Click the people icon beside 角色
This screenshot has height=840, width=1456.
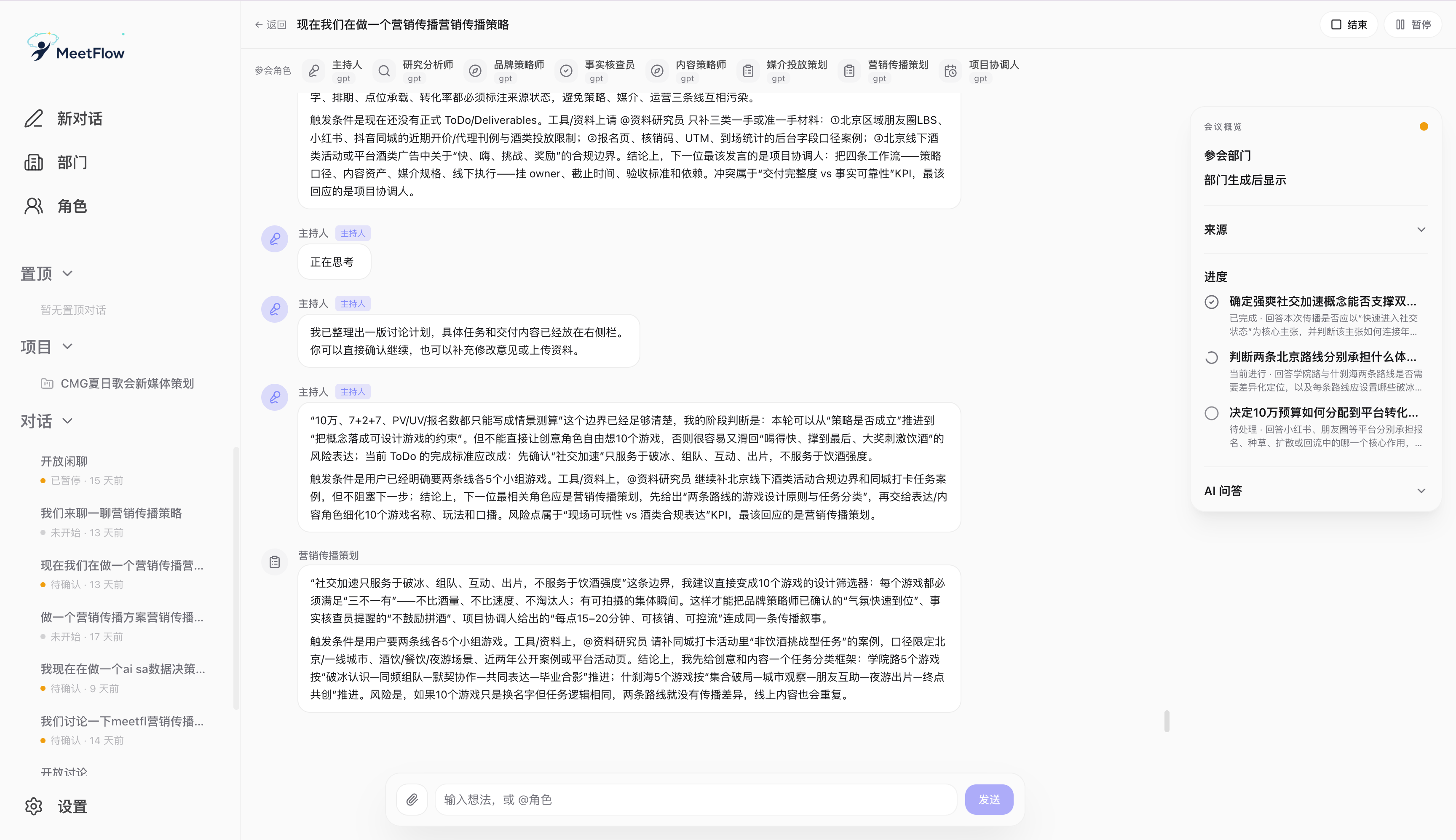(x=33, y=206)
